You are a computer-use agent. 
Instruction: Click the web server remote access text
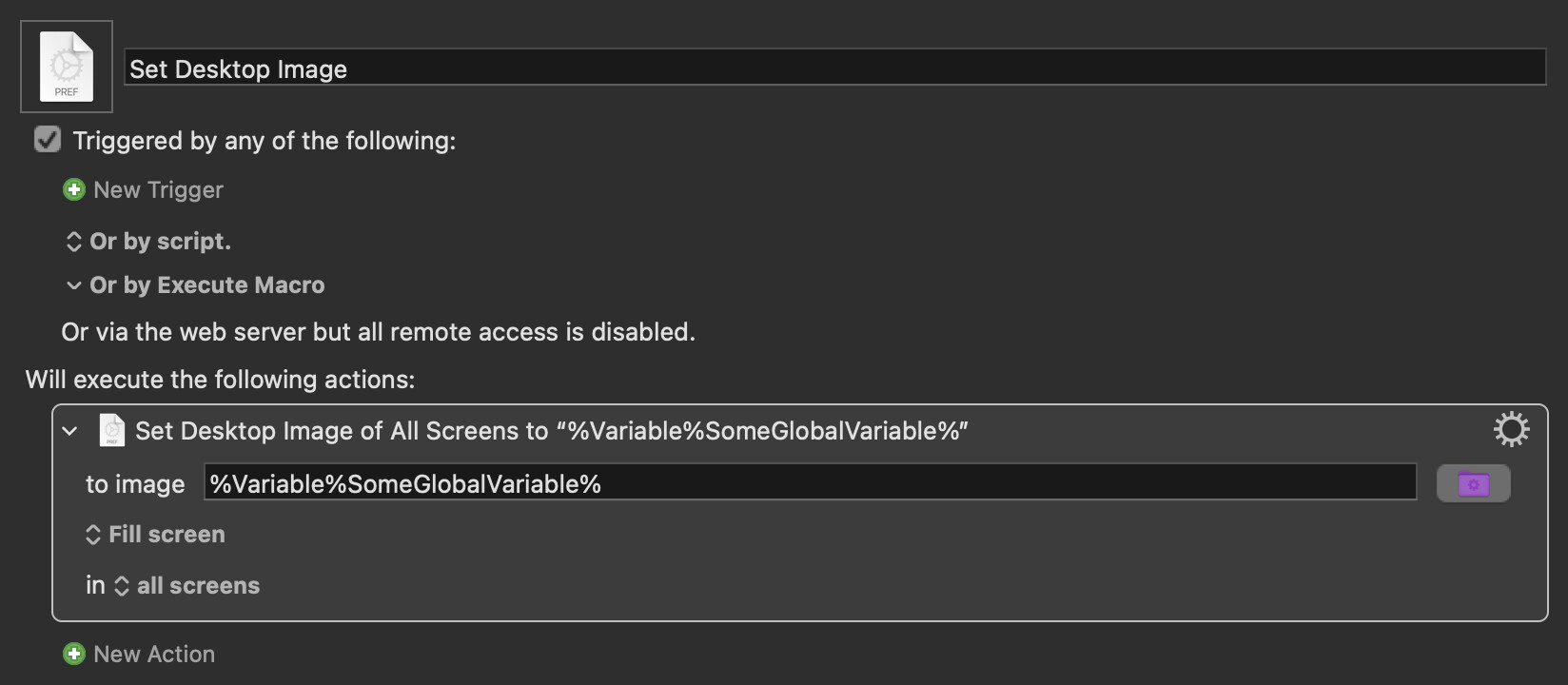(x=378, y=332)
